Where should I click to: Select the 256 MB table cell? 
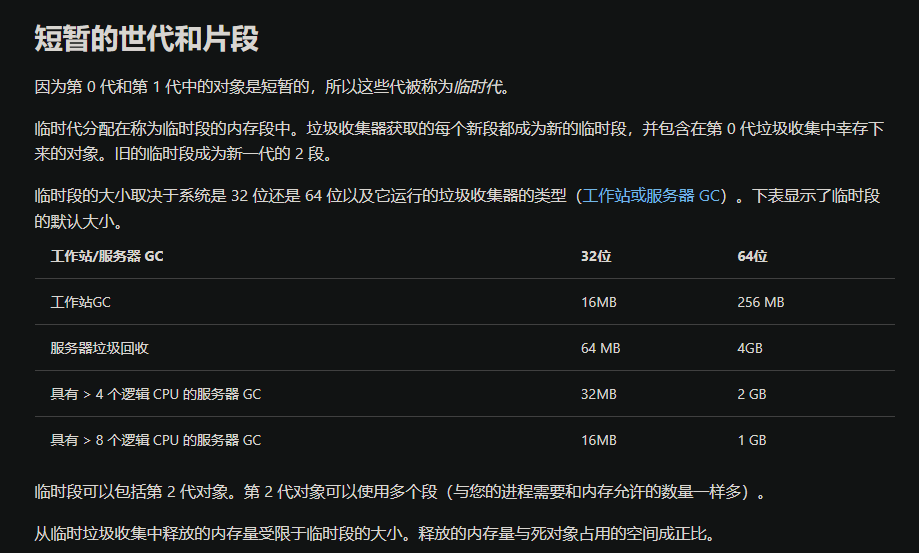pos(760,302)
